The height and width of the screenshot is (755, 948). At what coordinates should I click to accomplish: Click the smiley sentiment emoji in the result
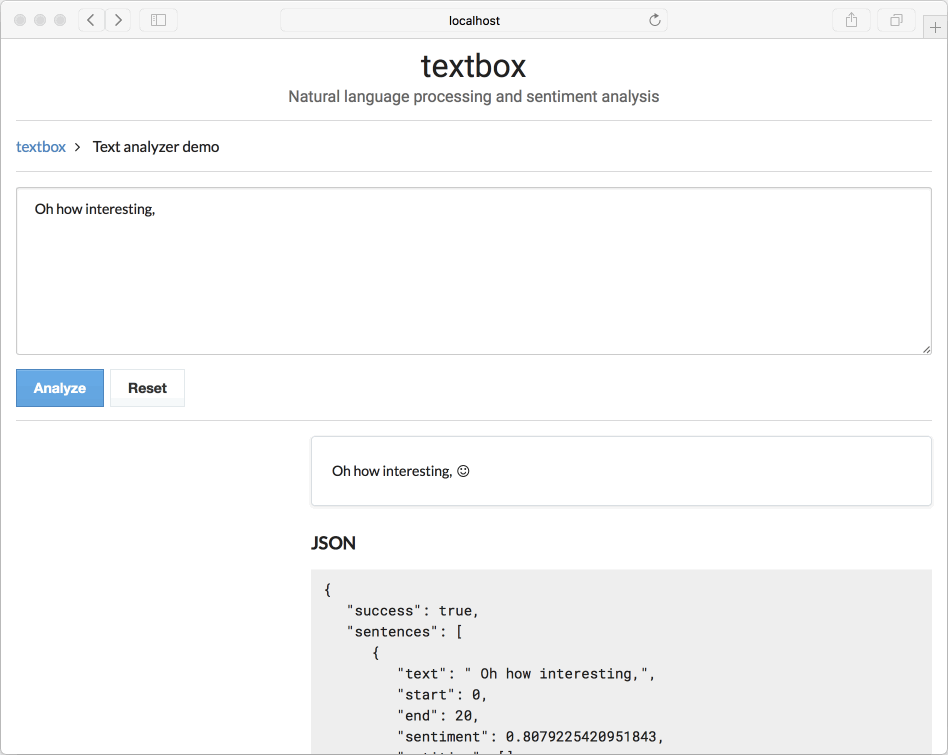click(x=462, y=470)
